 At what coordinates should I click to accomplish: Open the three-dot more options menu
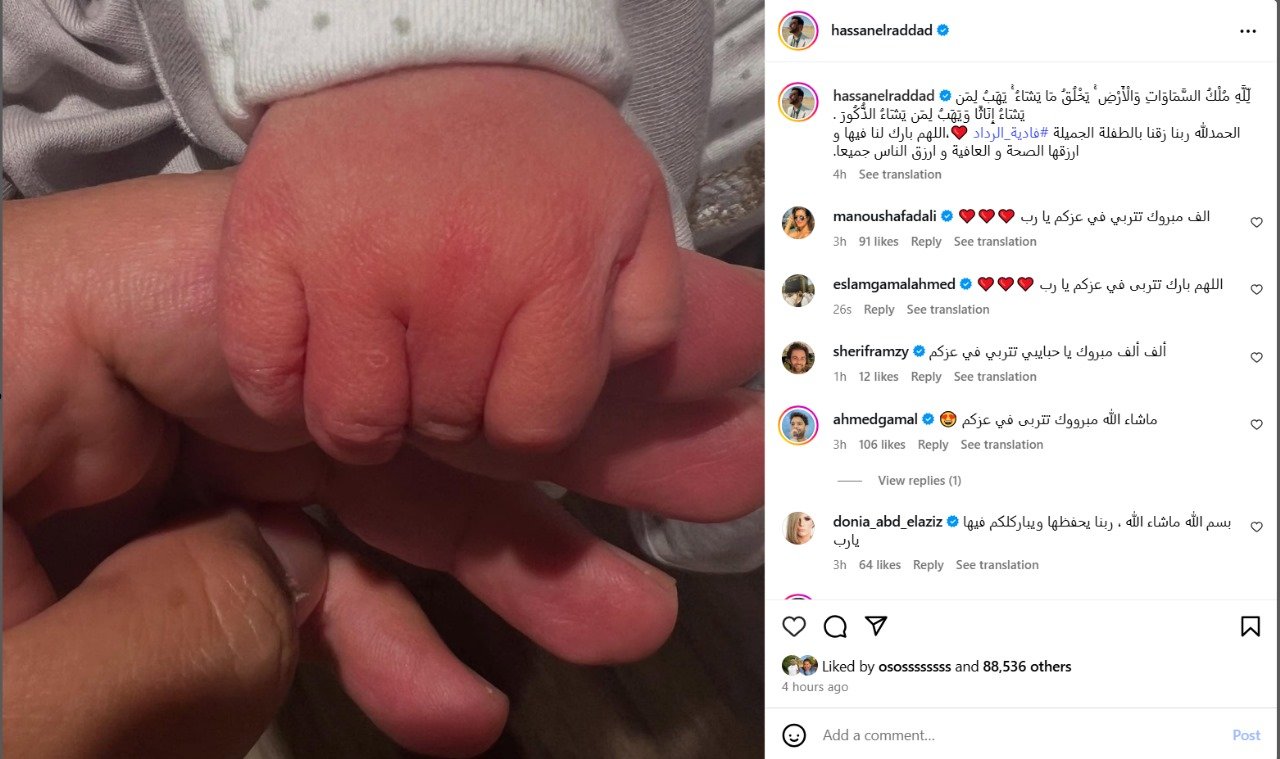click(1248, 31)
